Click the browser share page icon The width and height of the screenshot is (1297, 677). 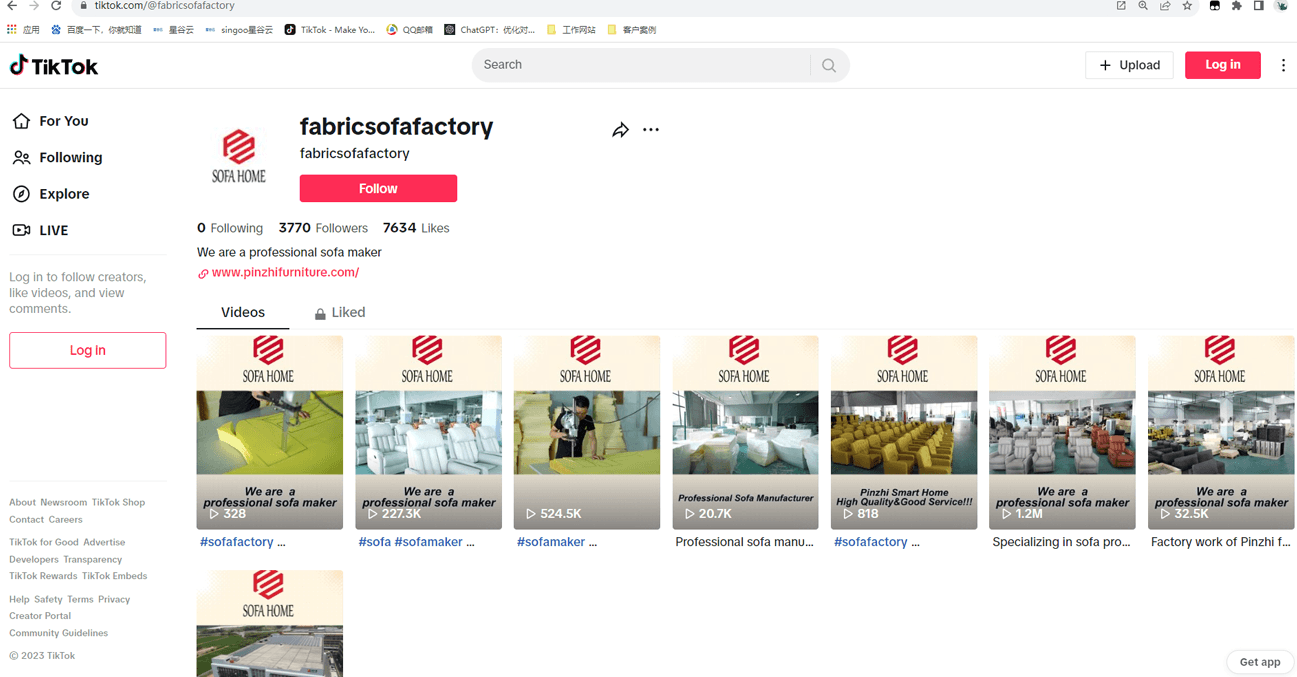(1165, 6)
